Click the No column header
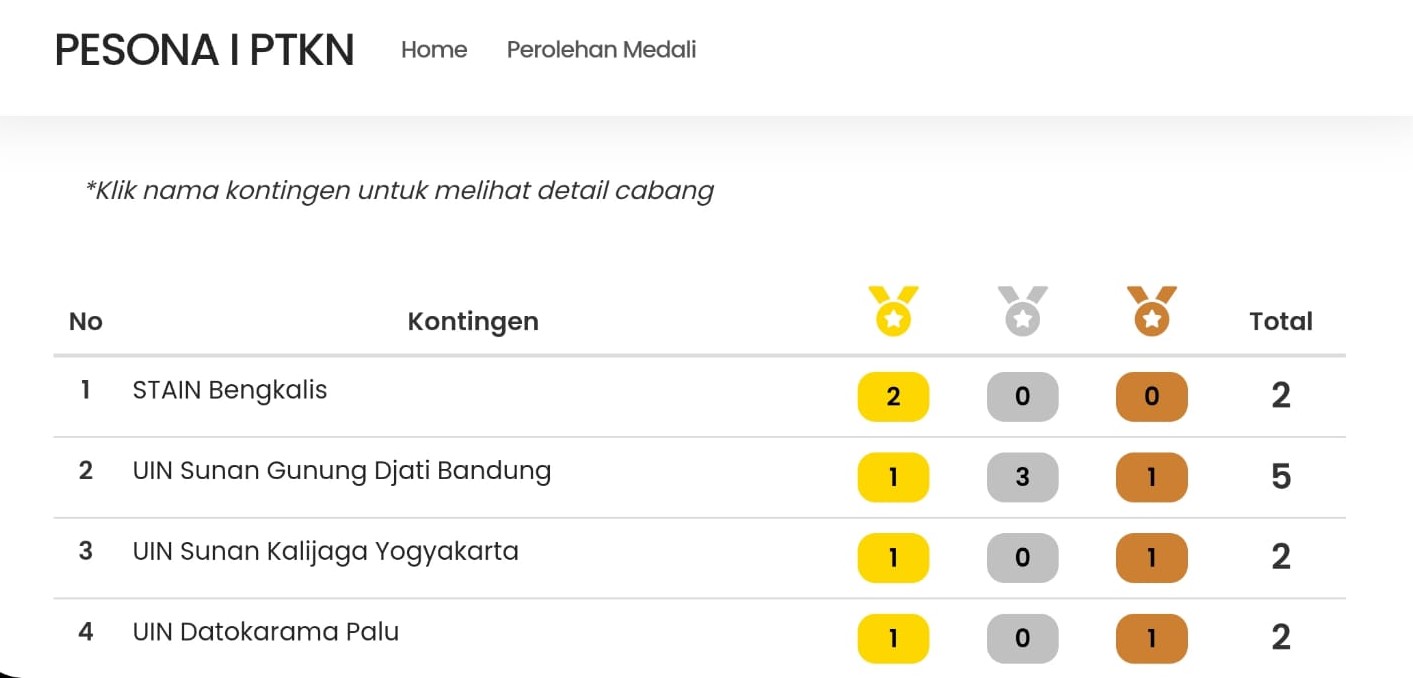This screenshot has height=678, width=1413. point(86,322)
